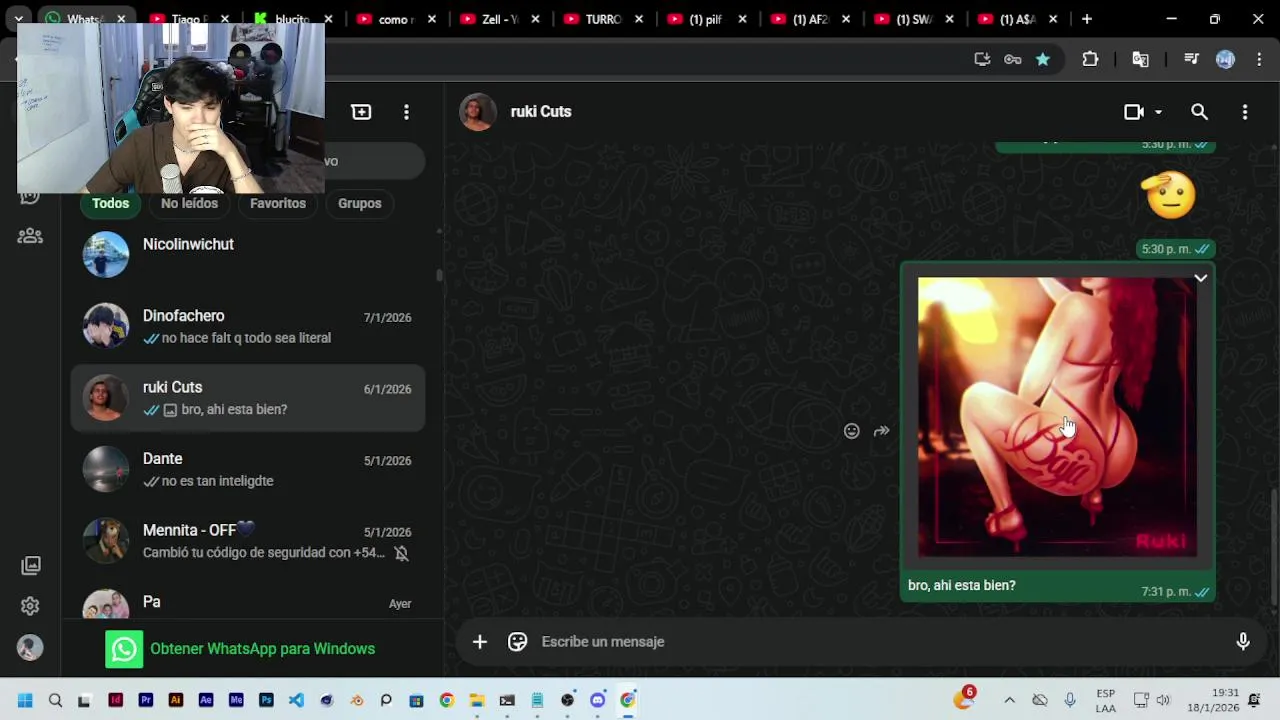The image size is (1280, 720).
Task: Click the ESP LAA language indicator
Action: (x=1105, y=700)
